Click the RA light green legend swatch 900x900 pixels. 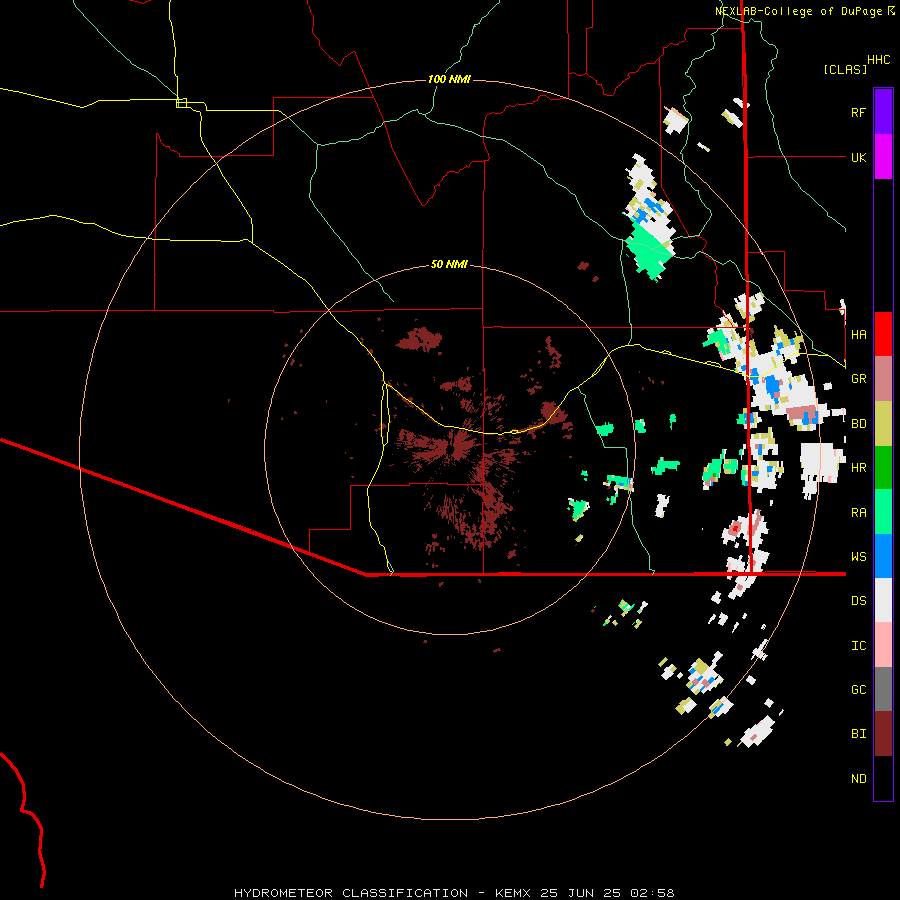tap(883, 512)
